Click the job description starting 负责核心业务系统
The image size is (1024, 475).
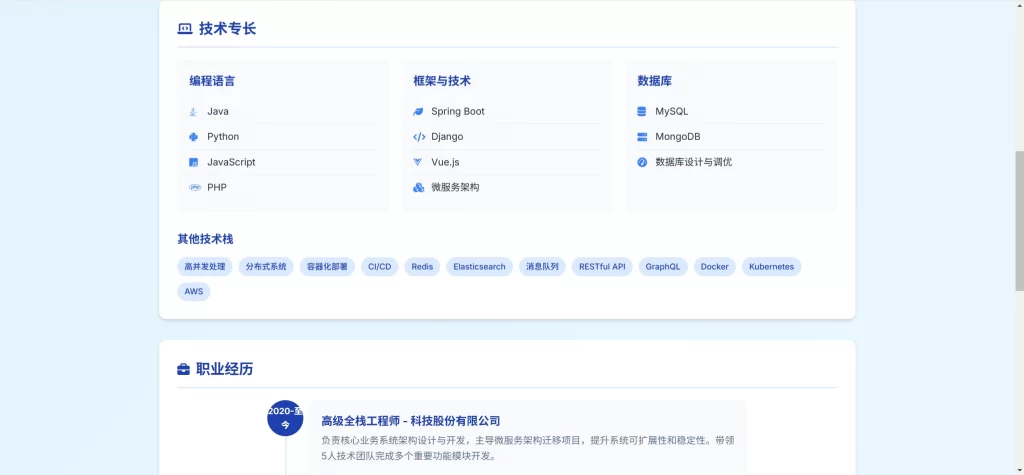pos(528,448)
